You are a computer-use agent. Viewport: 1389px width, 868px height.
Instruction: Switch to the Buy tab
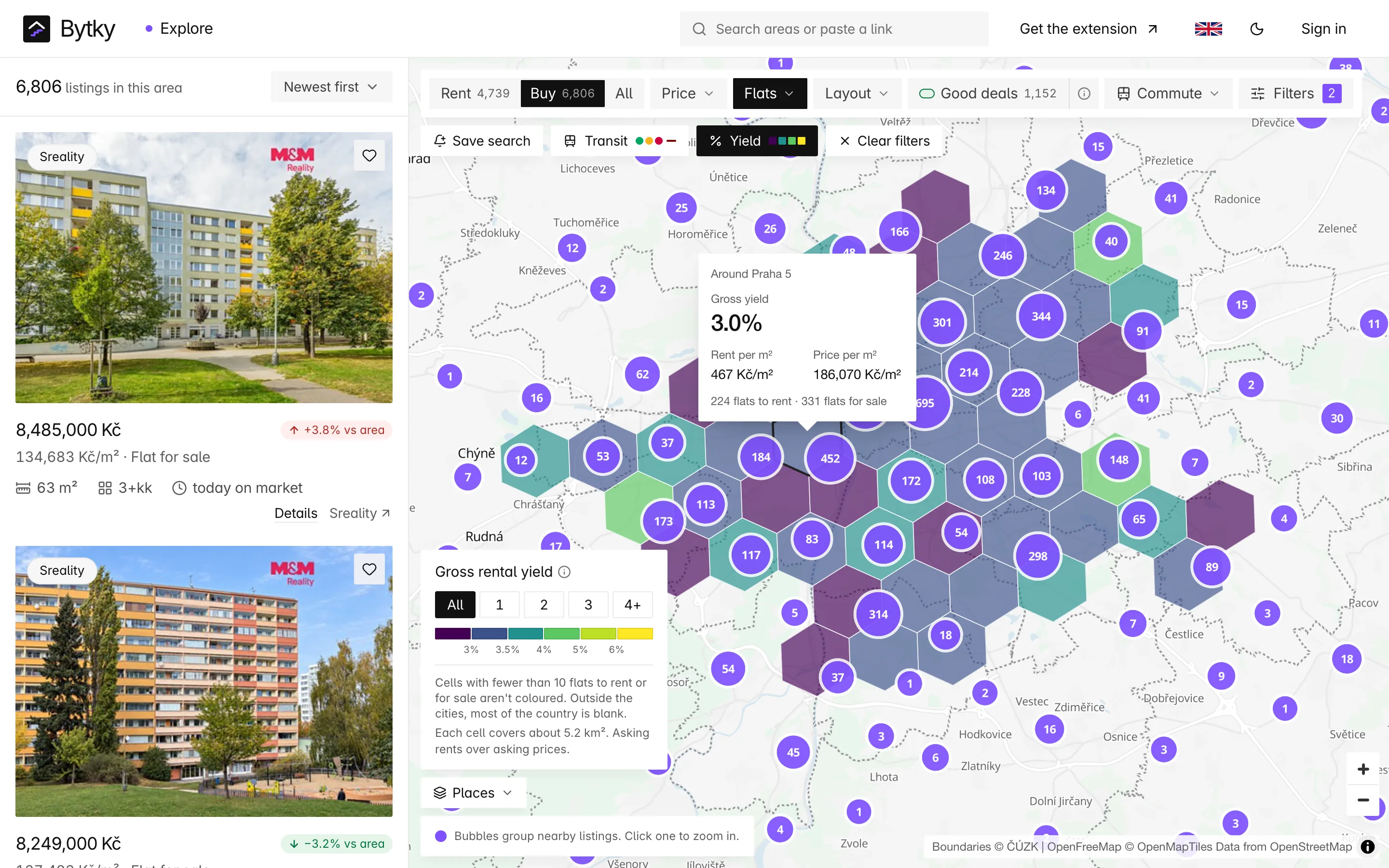click(562, 94)
